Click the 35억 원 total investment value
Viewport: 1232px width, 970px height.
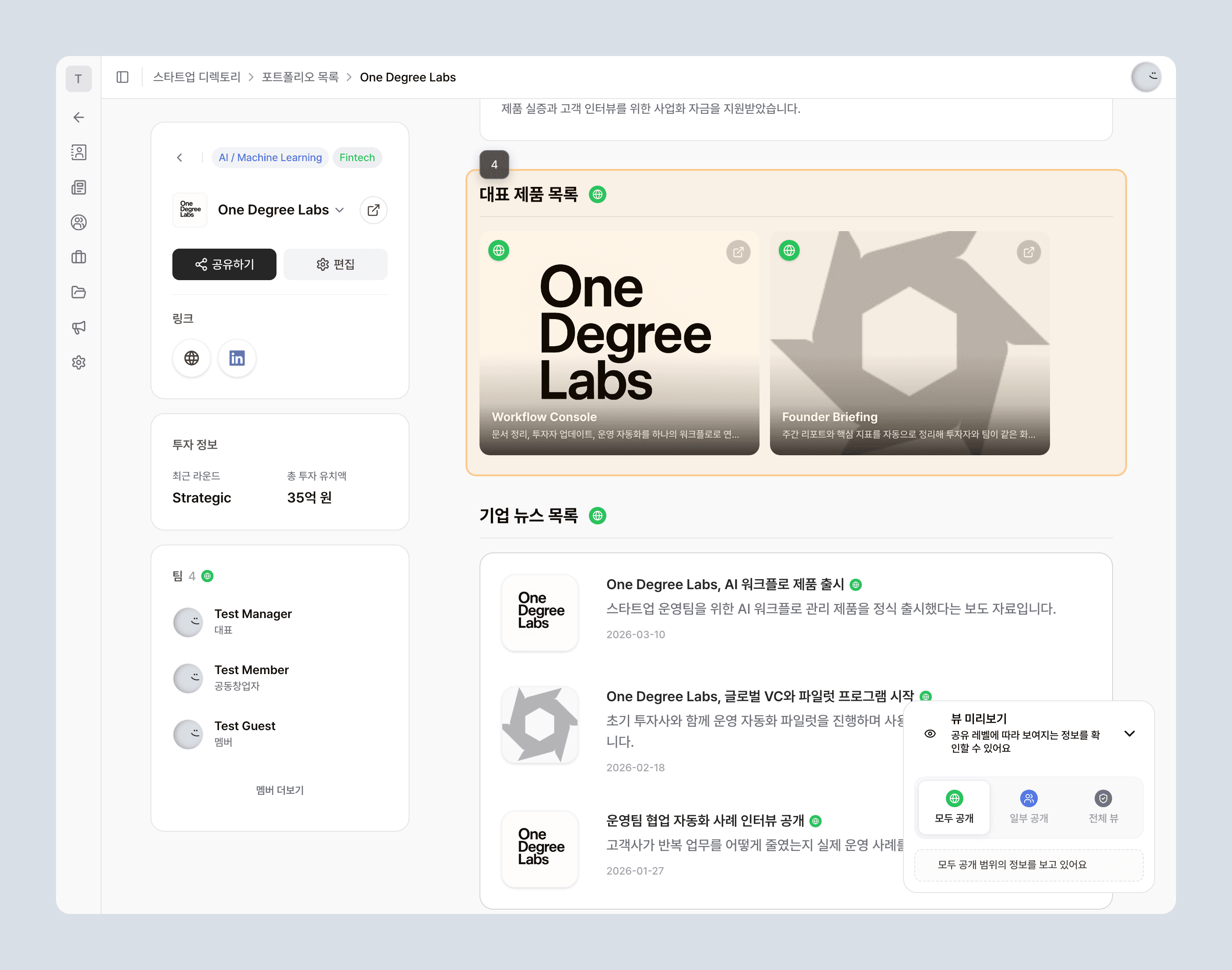click(x=309, y=498)
